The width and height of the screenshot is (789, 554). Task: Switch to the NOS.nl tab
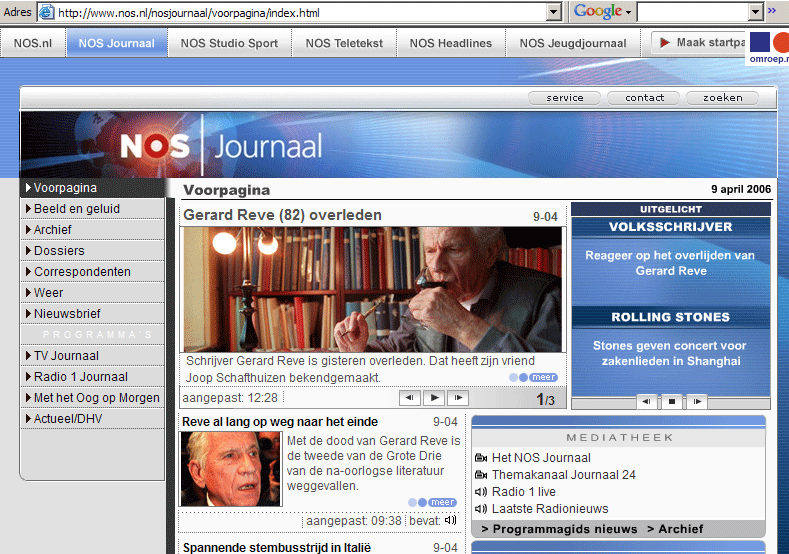33,43
